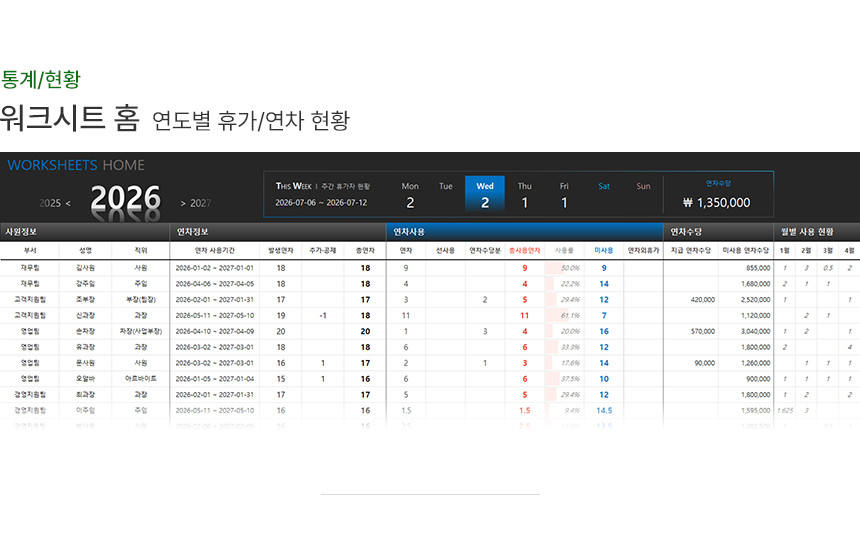Image resolution: width=860 pixels, height=554 pixels.
Task: Click the 2026 current year display
Action: click(x=125, y=199)
